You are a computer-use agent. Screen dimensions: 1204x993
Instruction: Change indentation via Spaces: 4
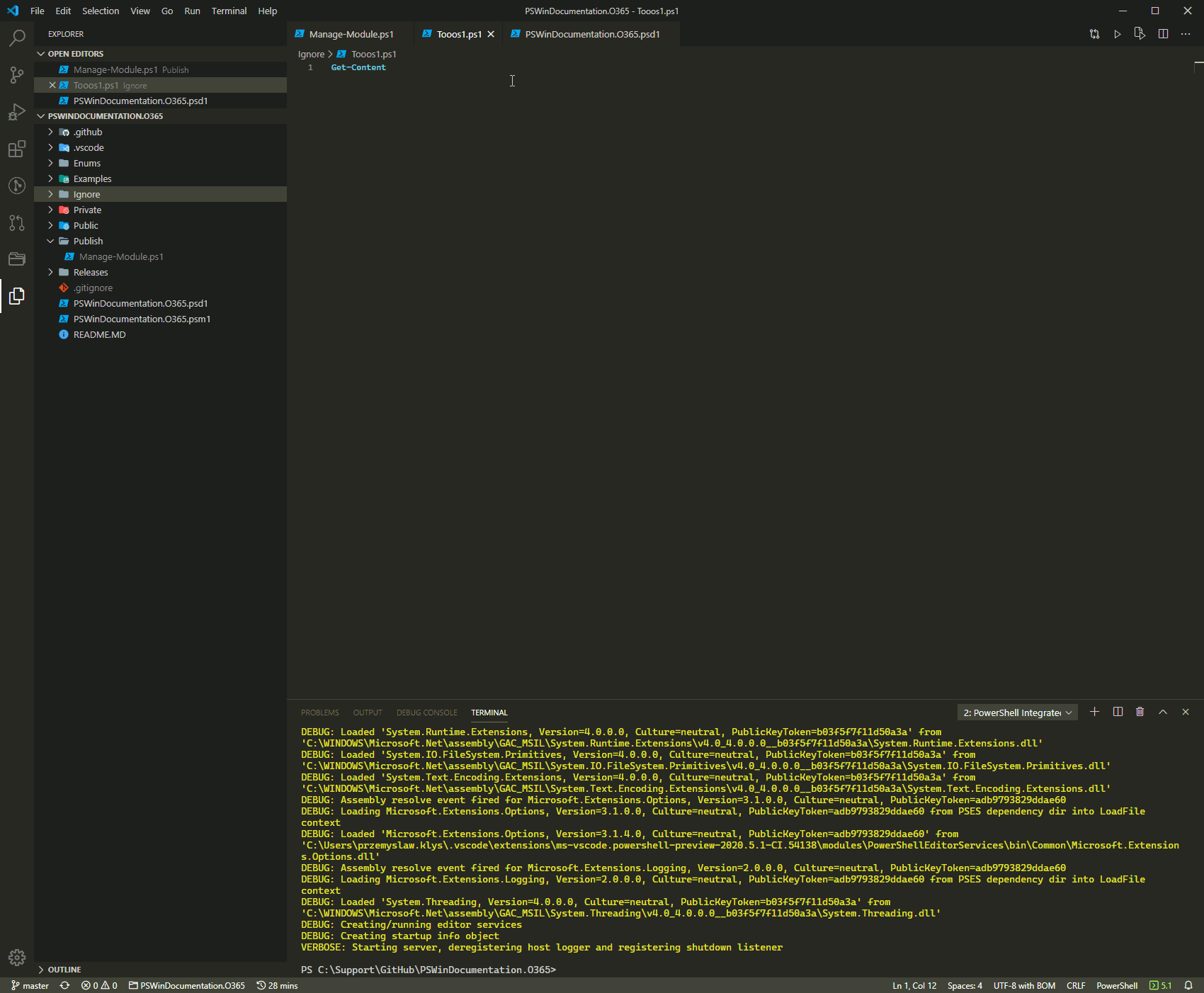coord(965,985)
